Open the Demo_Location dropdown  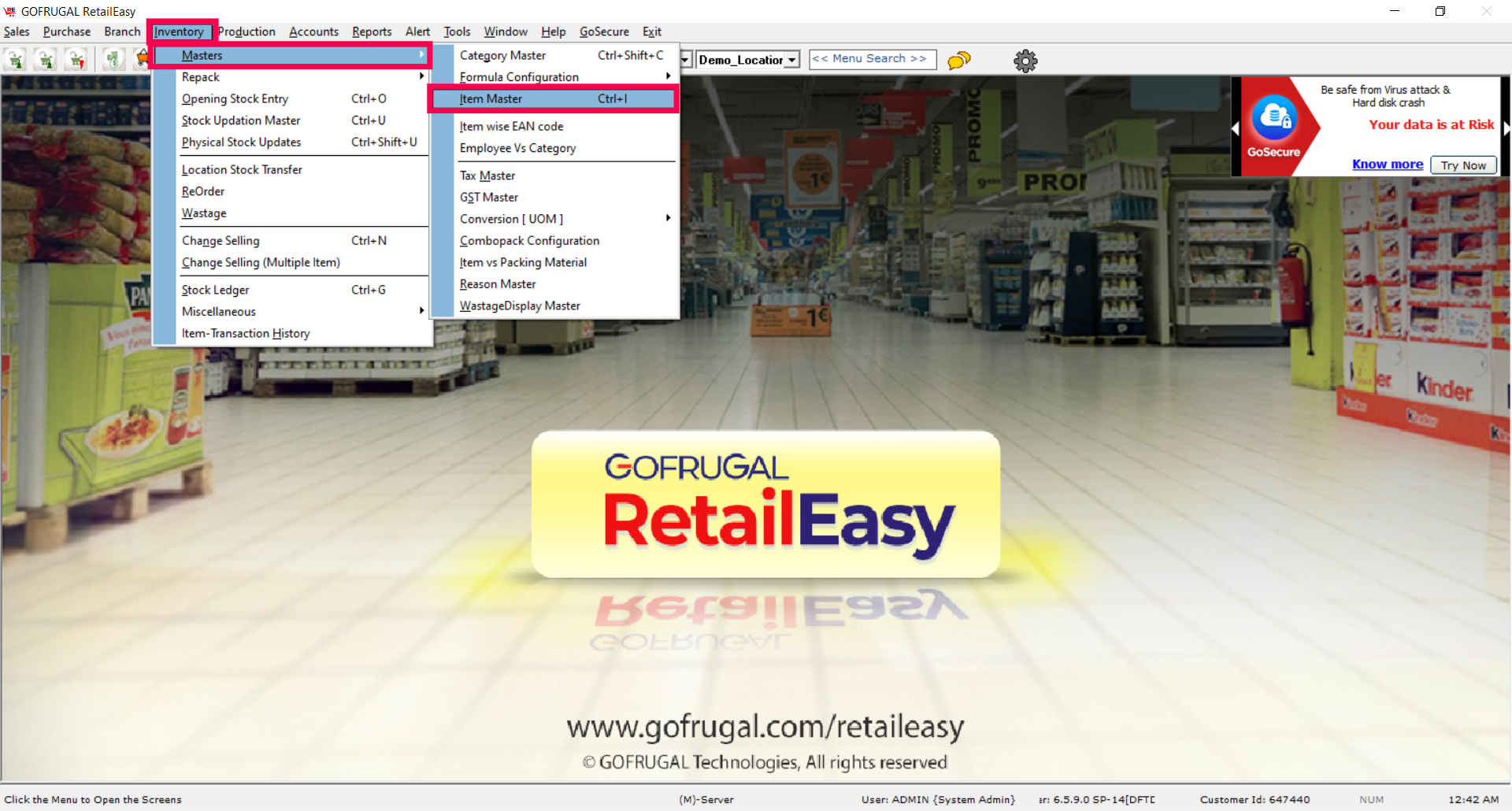click(x=791, y=60)
